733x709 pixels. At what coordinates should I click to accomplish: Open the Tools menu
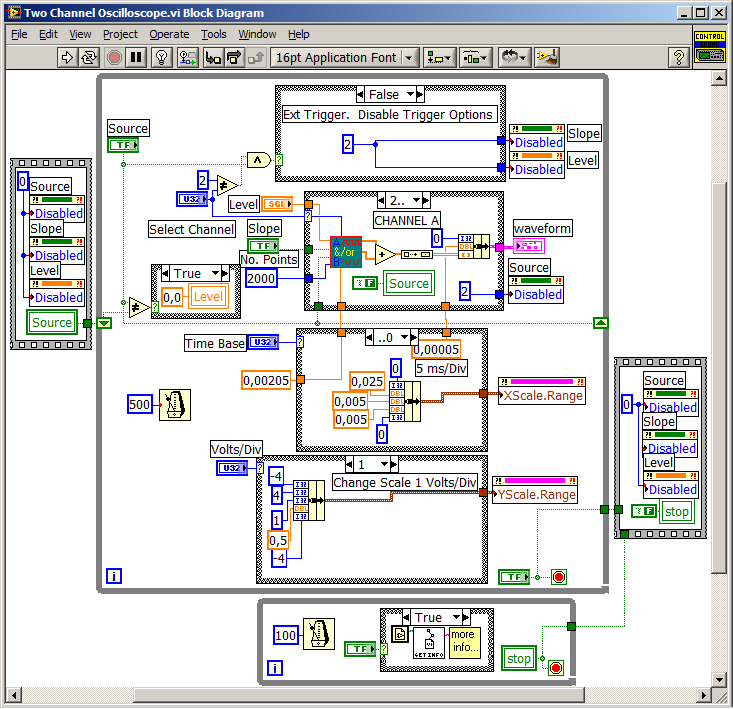tap(214, 34)
